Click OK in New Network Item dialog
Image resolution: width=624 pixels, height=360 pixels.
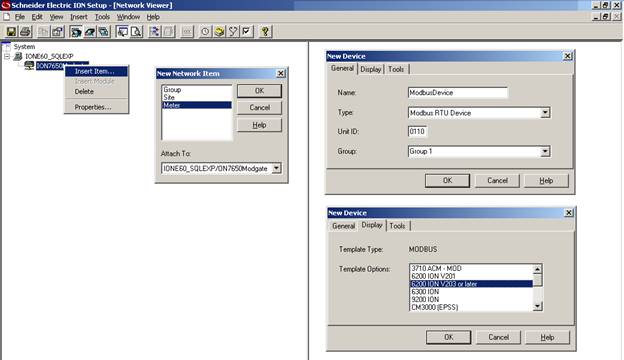point(259,91)
